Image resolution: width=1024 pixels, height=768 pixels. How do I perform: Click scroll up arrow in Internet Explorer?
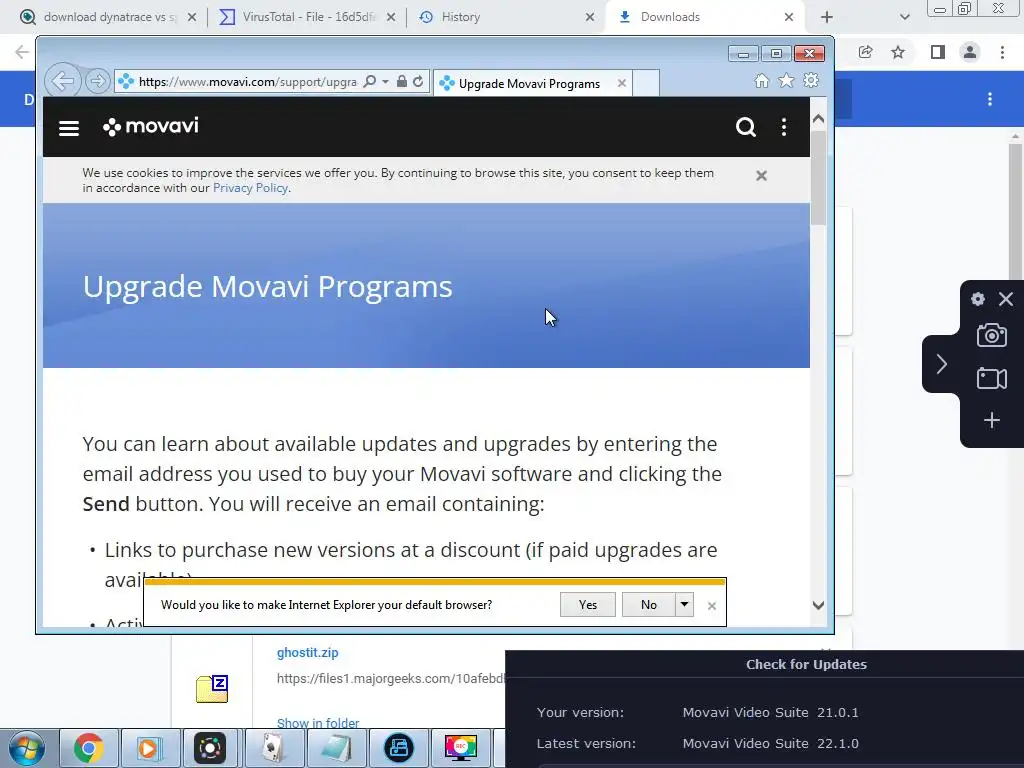tap(818, 119)
